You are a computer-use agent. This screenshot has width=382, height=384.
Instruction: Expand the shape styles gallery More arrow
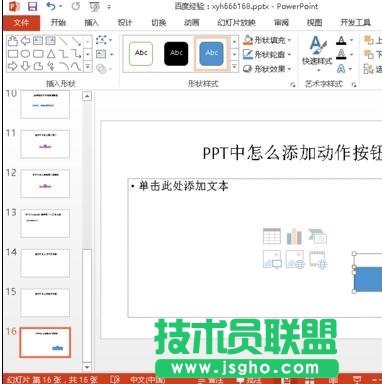[234, 67]
